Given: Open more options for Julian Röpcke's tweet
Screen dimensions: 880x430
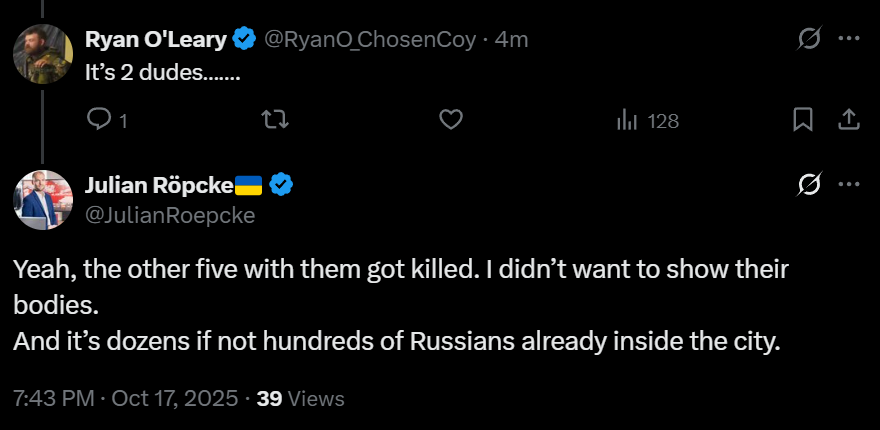Looking at the screenshot, I should 848,185.
